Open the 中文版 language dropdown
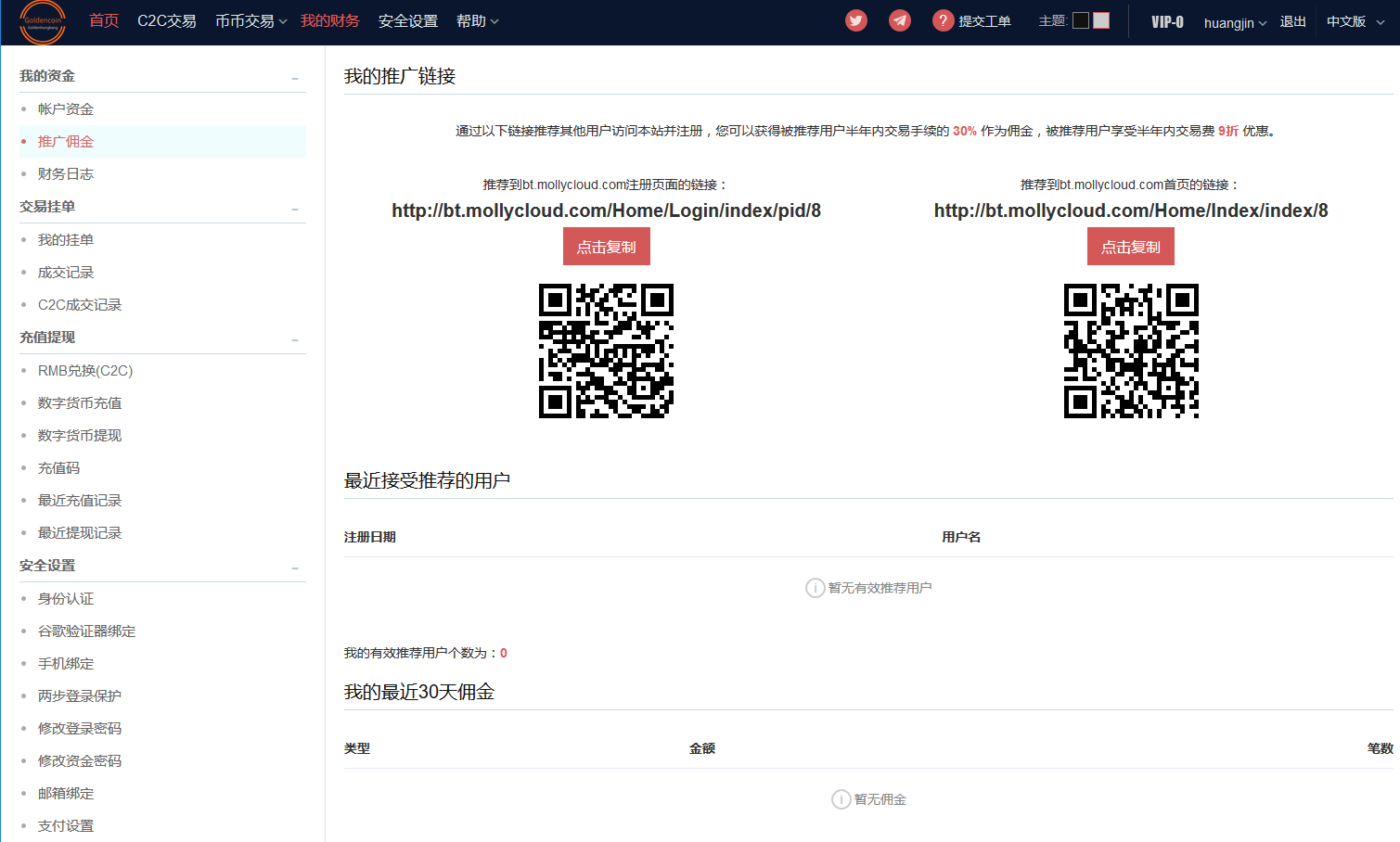 click(x=1355, y=21)
